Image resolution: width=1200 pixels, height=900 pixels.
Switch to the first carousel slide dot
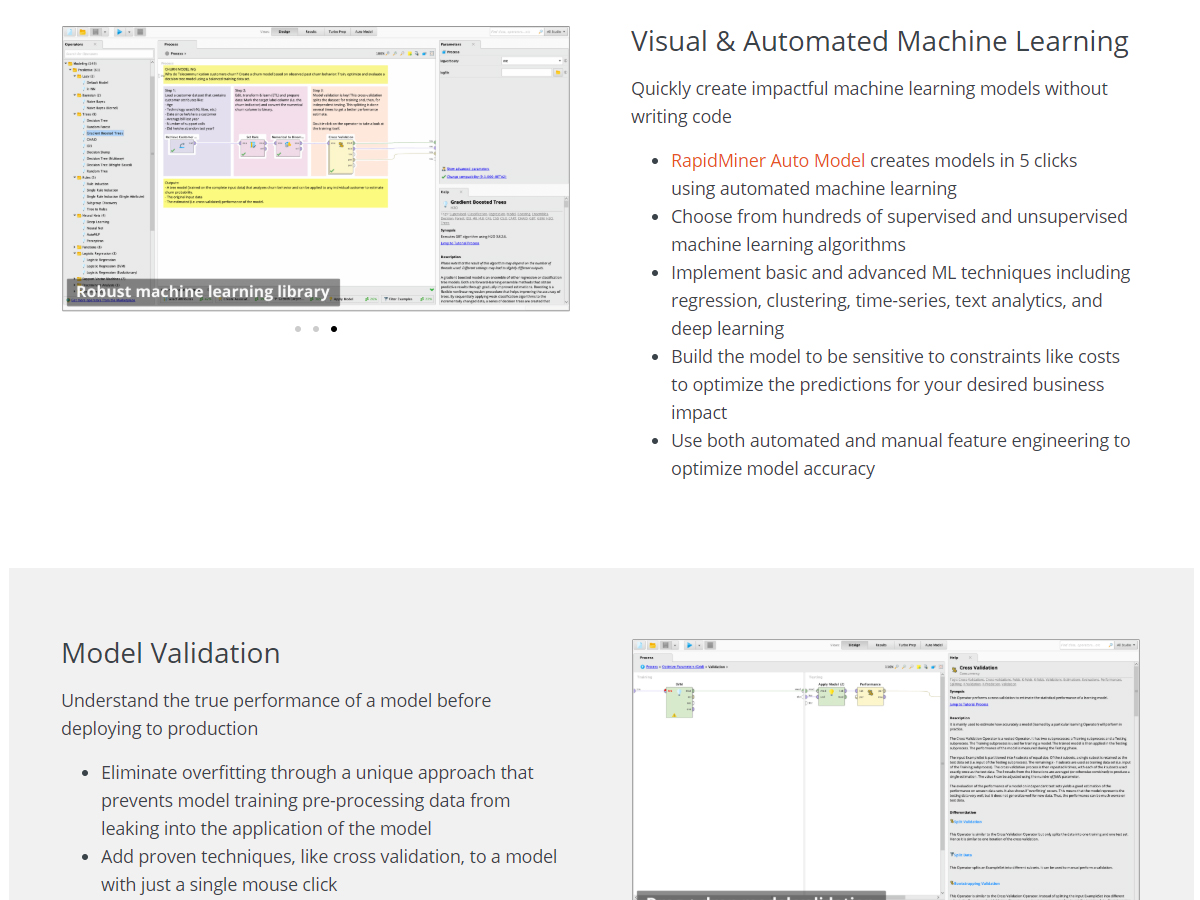[298, 329]
